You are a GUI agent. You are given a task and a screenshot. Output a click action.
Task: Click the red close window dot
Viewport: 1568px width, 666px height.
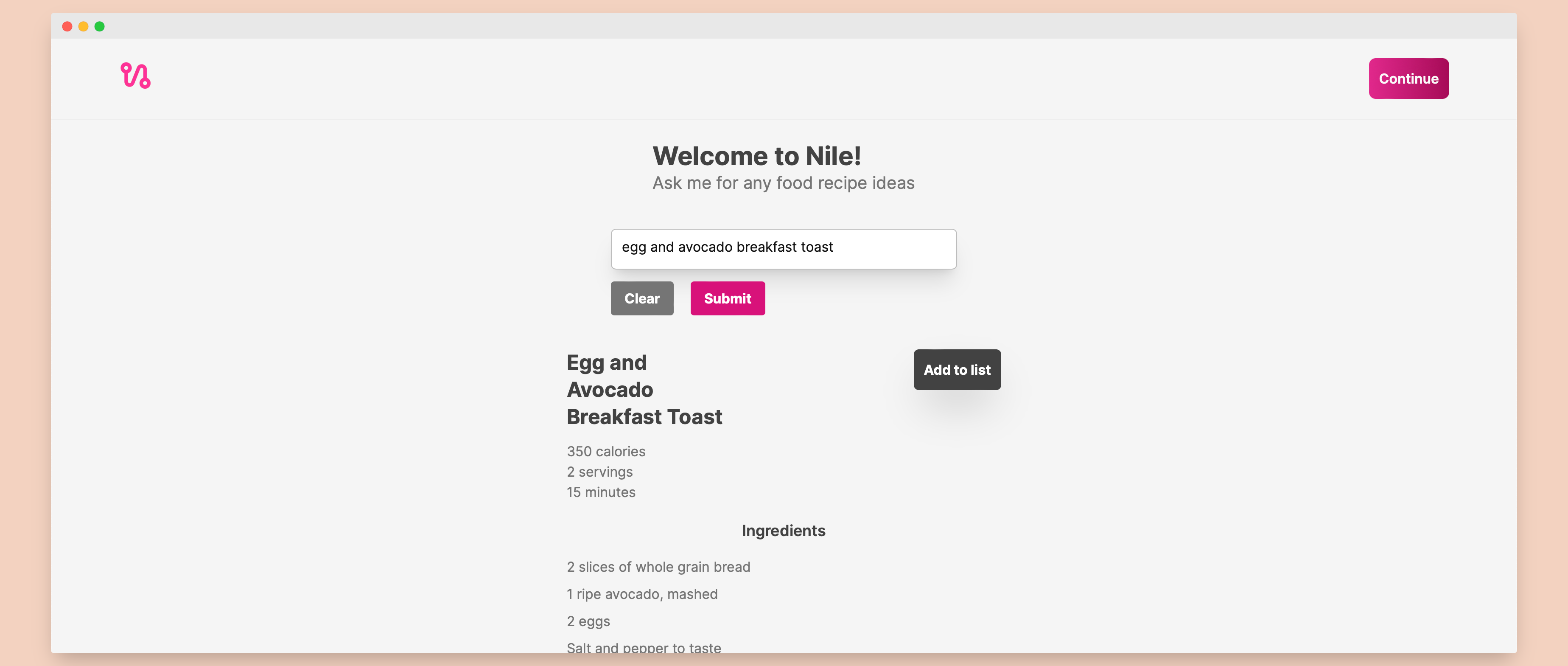67,26
